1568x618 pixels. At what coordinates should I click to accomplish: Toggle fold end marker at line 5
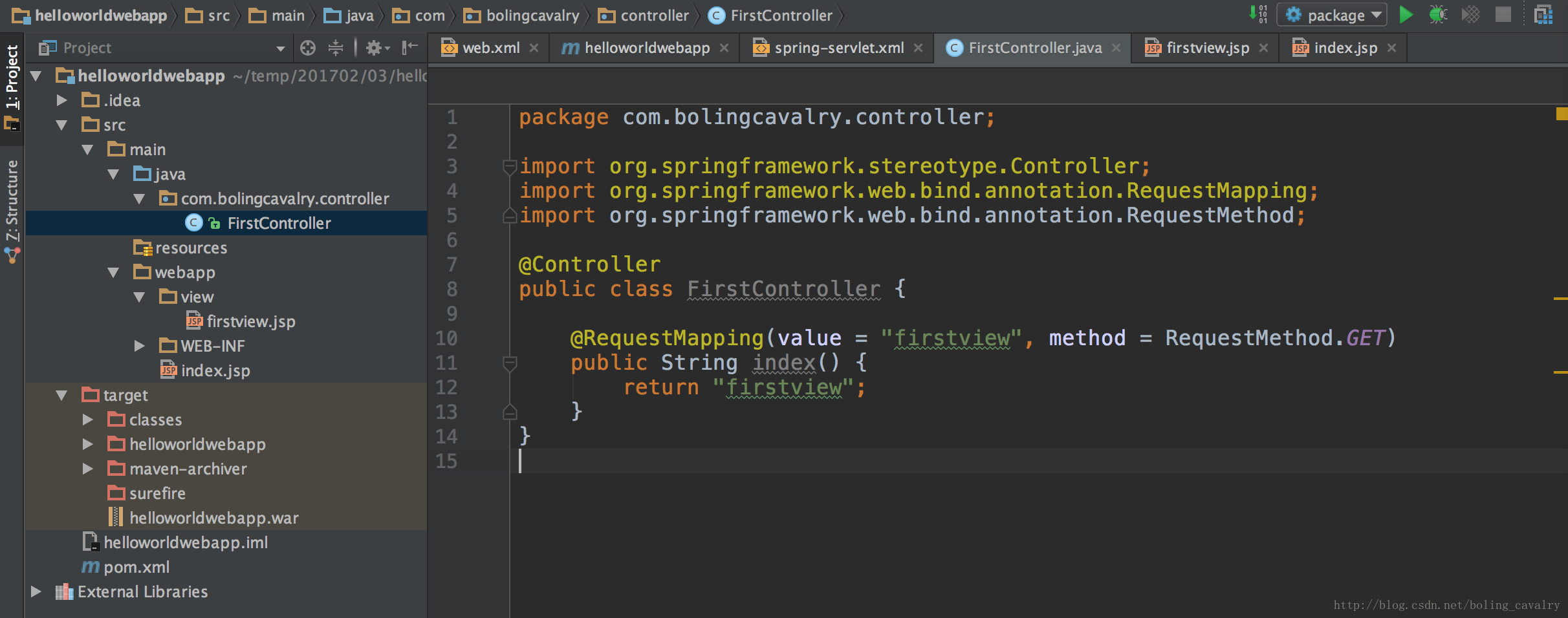(510, 215)
